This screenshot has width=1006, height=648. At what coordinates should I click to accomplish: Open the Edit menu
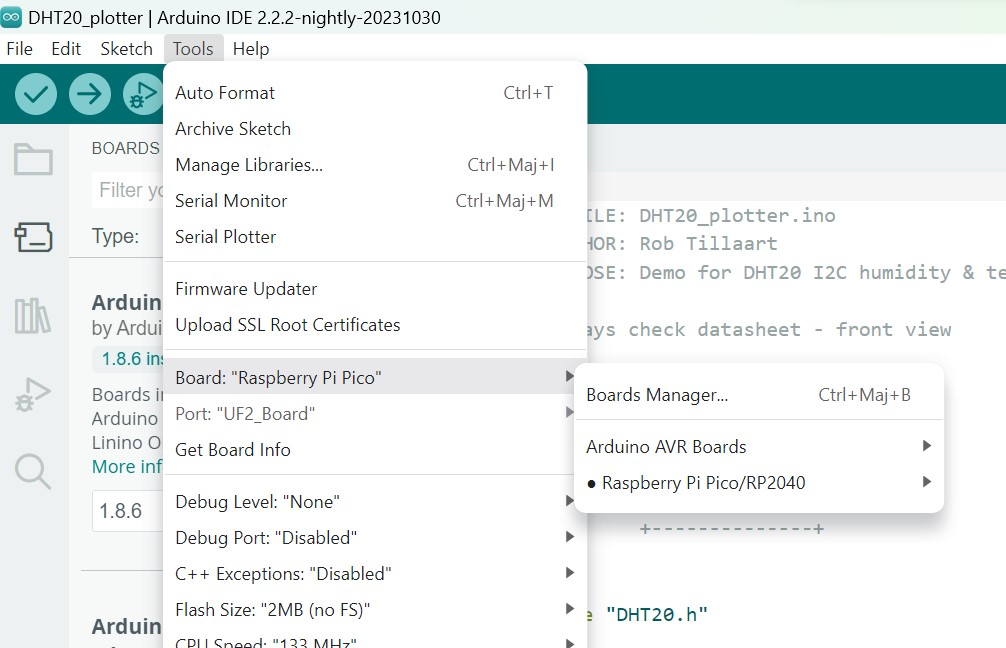pos(66,49)
